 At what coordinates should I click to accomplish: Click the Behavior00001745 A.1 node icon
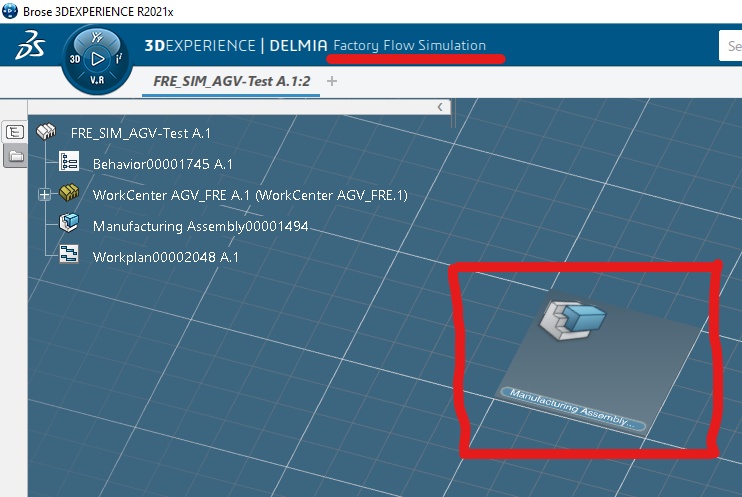coord(69,162)
